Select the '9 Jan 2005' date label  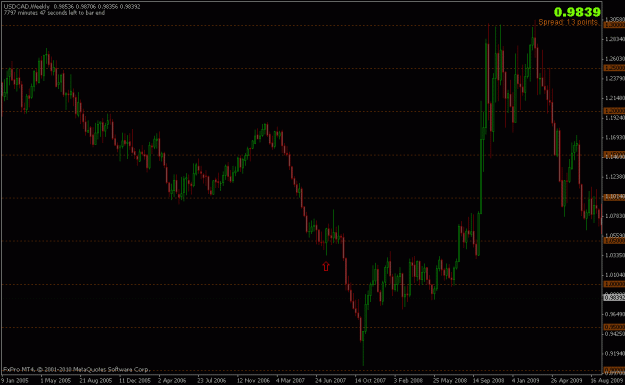[x=16, y=381]
